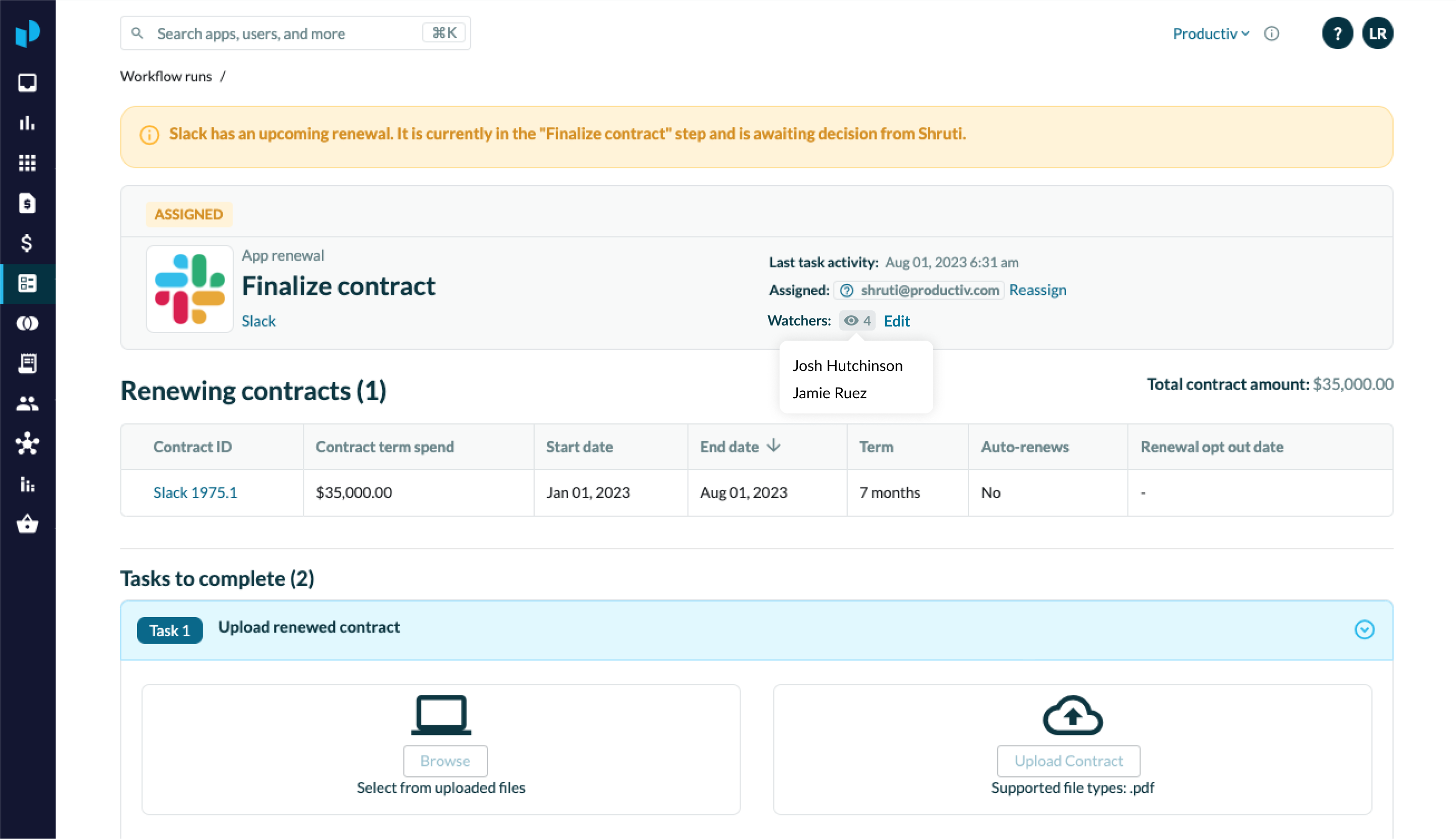Click the Upload Contract button

pos(1068,761)
